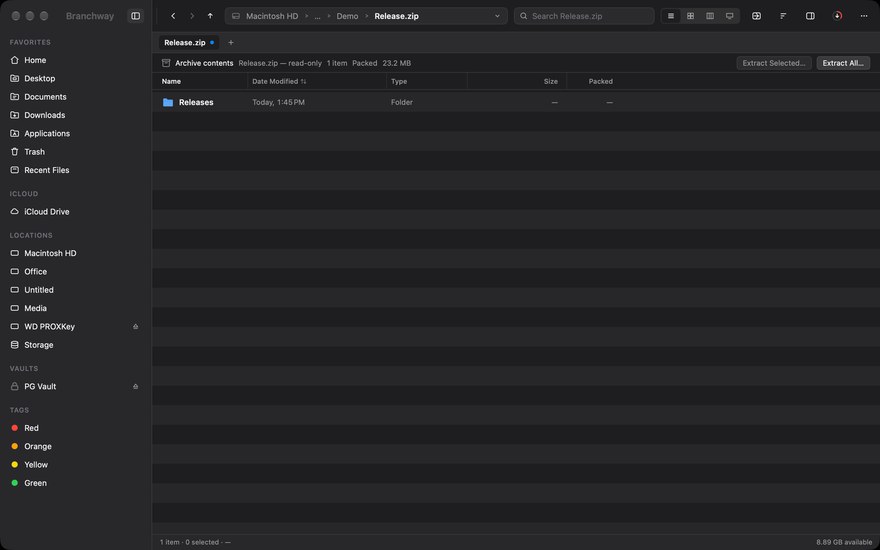Open path bar history dropdown chevron
880x550 pixels.
point(497,16)
